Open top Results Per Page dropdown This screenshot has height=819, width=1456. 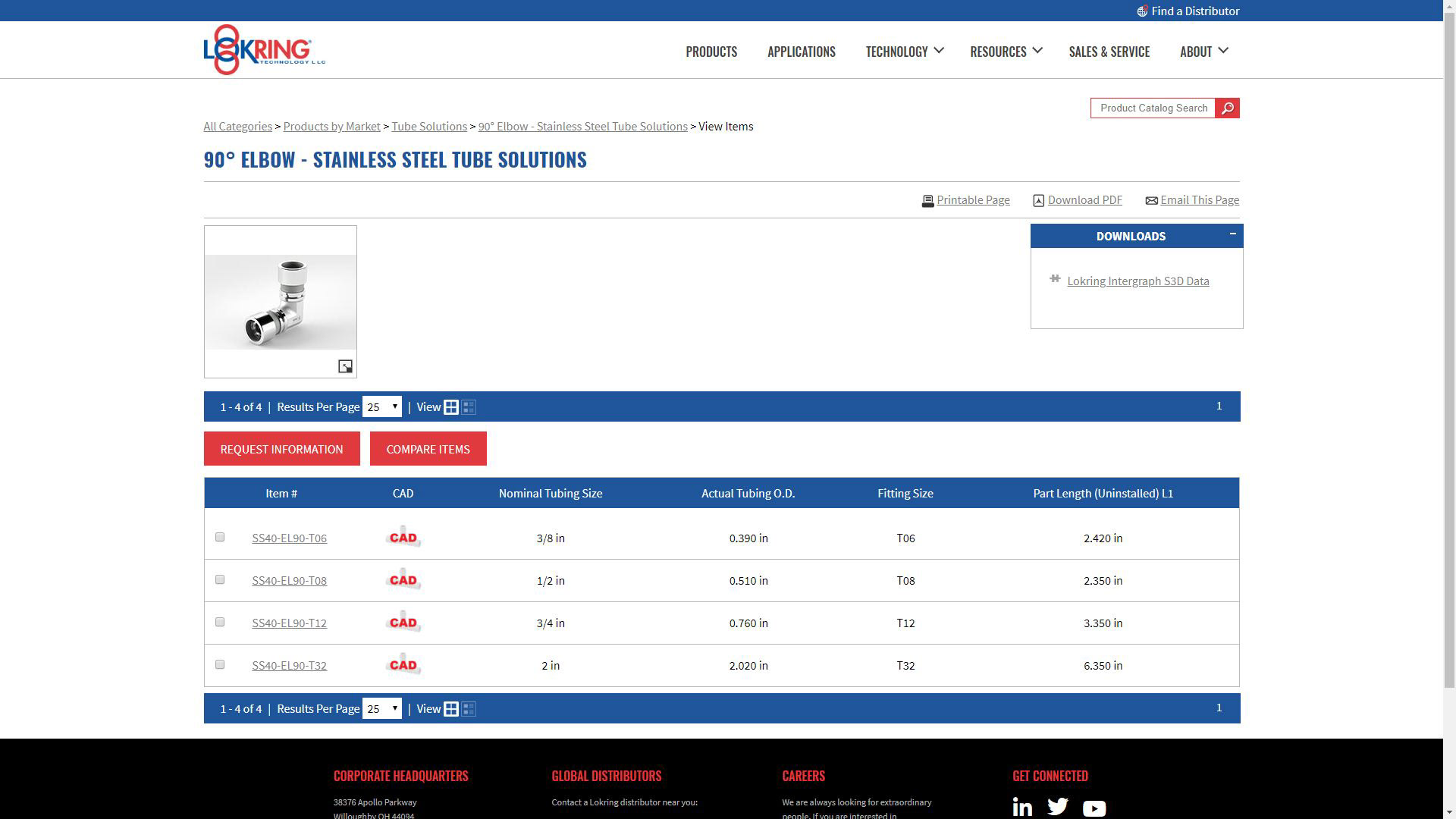(x=381, y=407)
